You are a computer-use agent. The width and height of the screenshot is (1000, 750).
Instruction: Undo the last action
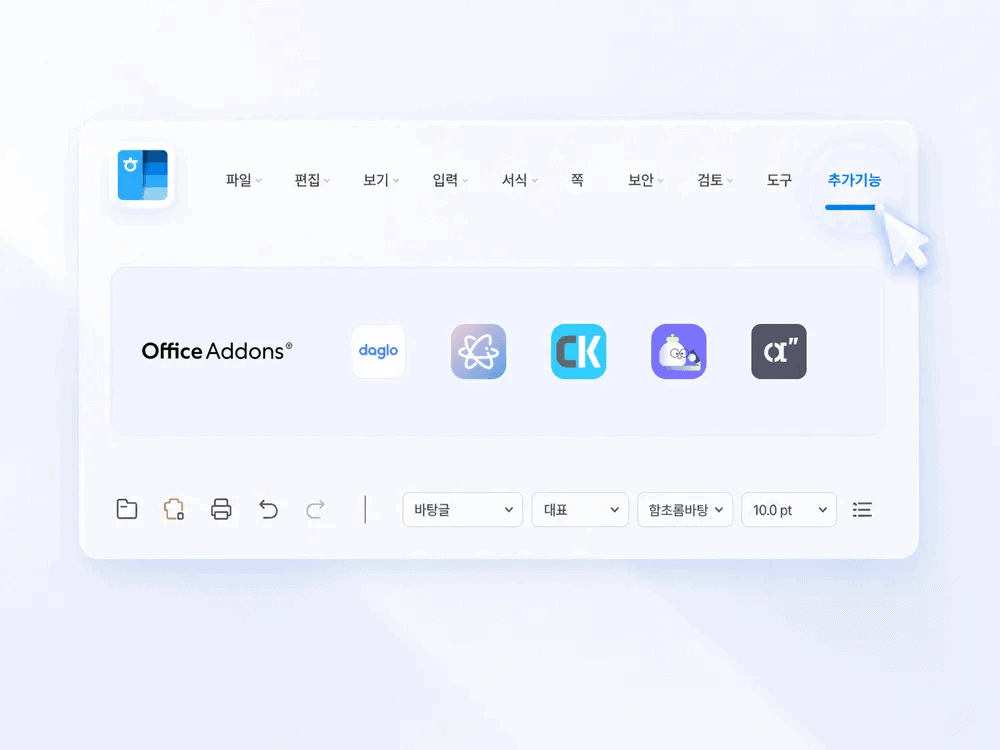tap(268, 510)
